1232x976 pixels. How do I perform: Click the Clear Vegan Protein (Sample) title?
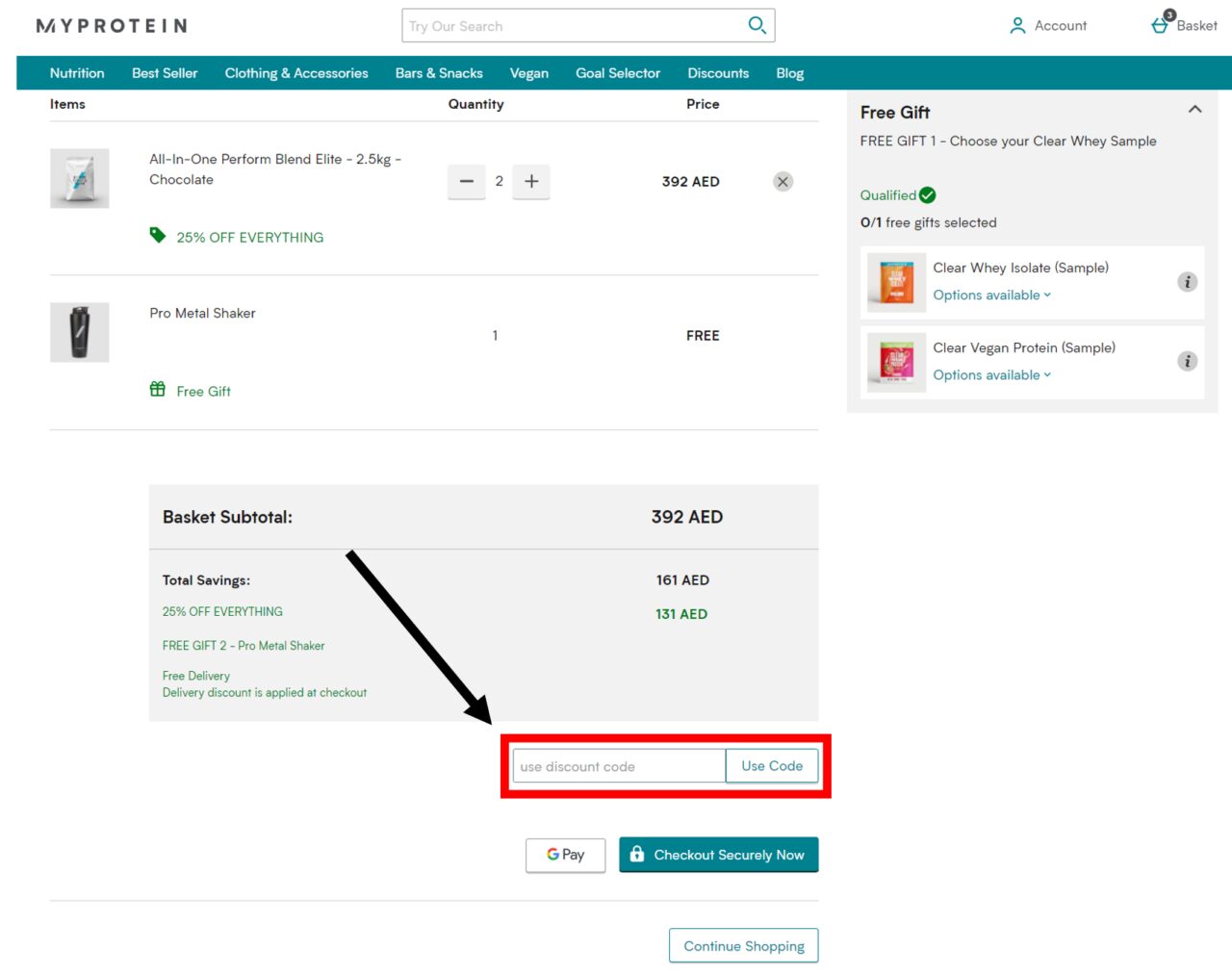(x=1024, y=347)
